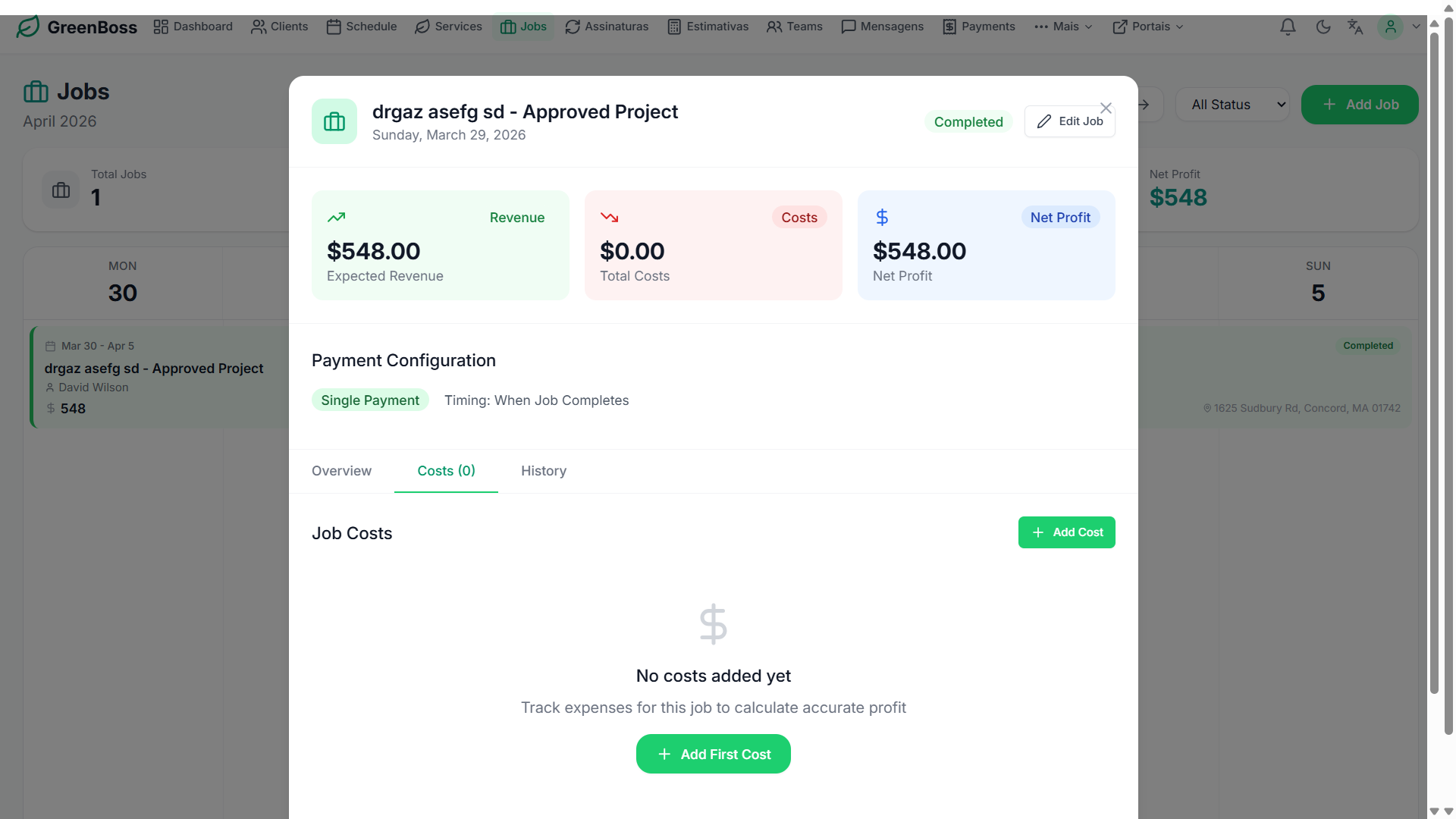This screenshot has height=819, width=1456.
Task: Expand the Mais menu
Action: 1063,27
